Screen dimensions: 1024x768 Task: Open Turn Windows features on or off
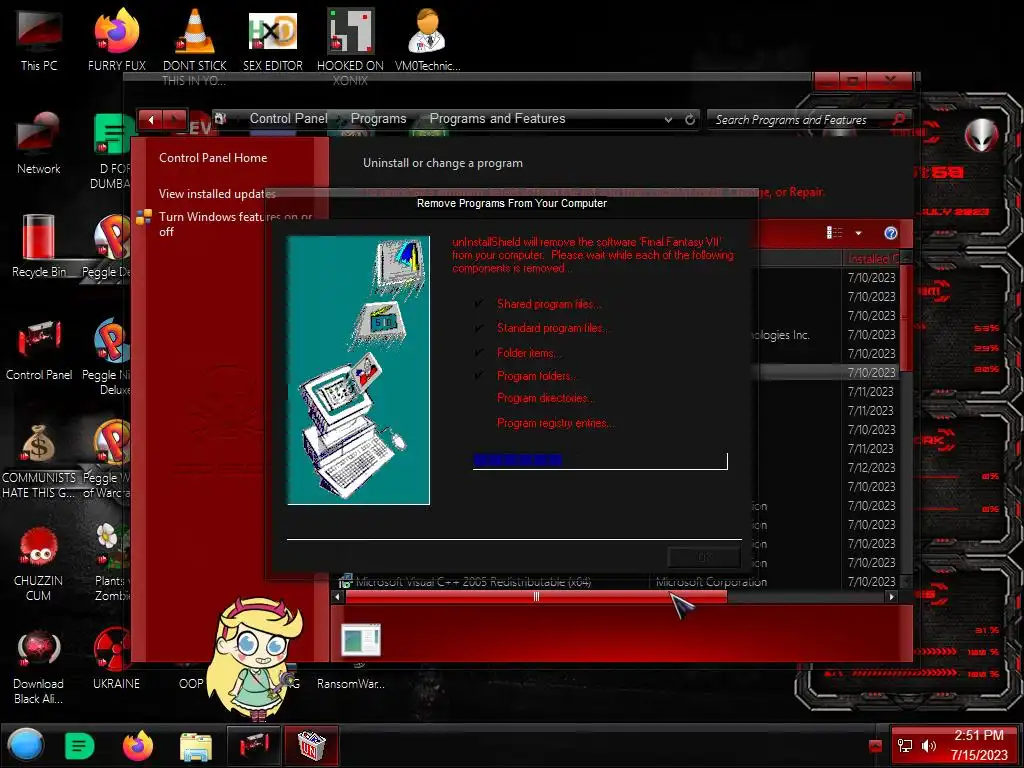pyautogui.click(x=235, y=224)
